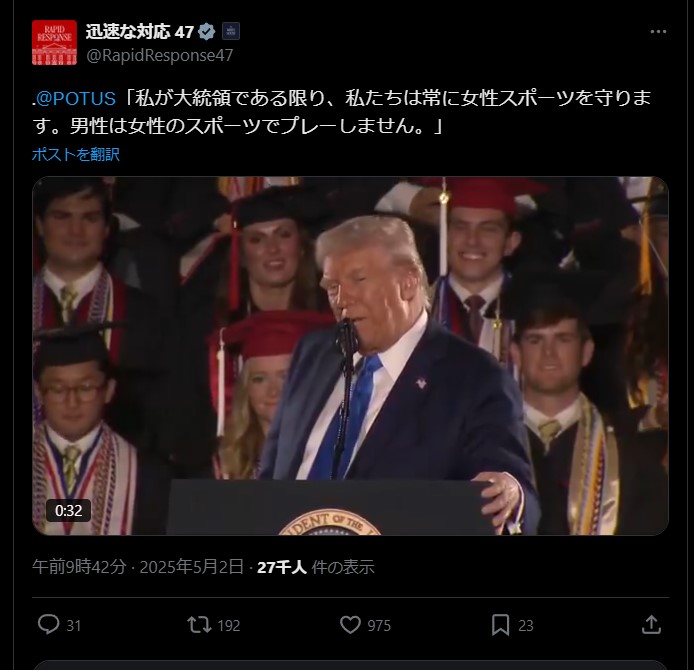
Task: Click the 192 repost count
Action: point(229,625)
